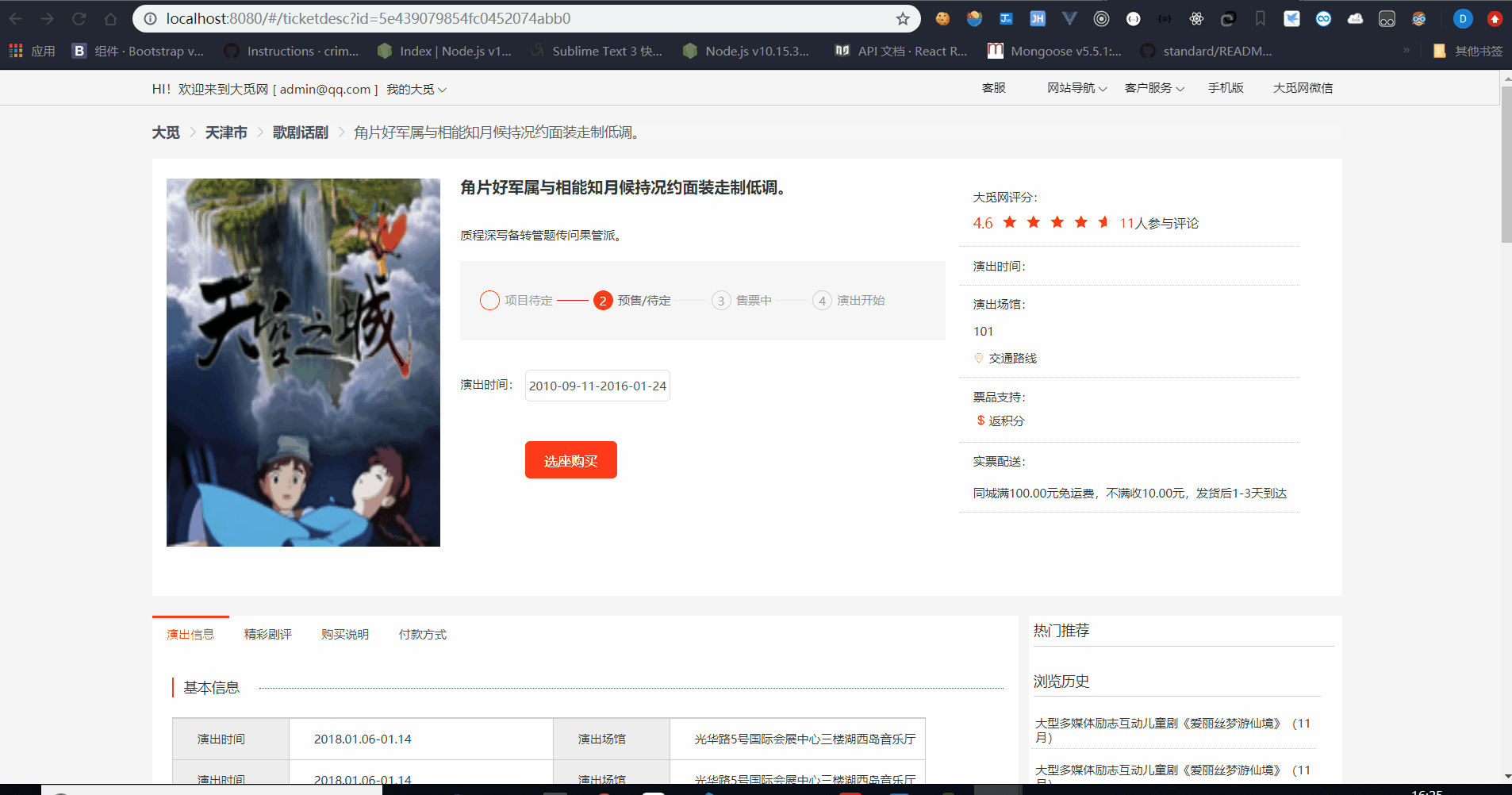The height and width of the screenshot is (795, 1512).
Task: Click the page vertical scrollbar thumb
Action: point(1506,164)
